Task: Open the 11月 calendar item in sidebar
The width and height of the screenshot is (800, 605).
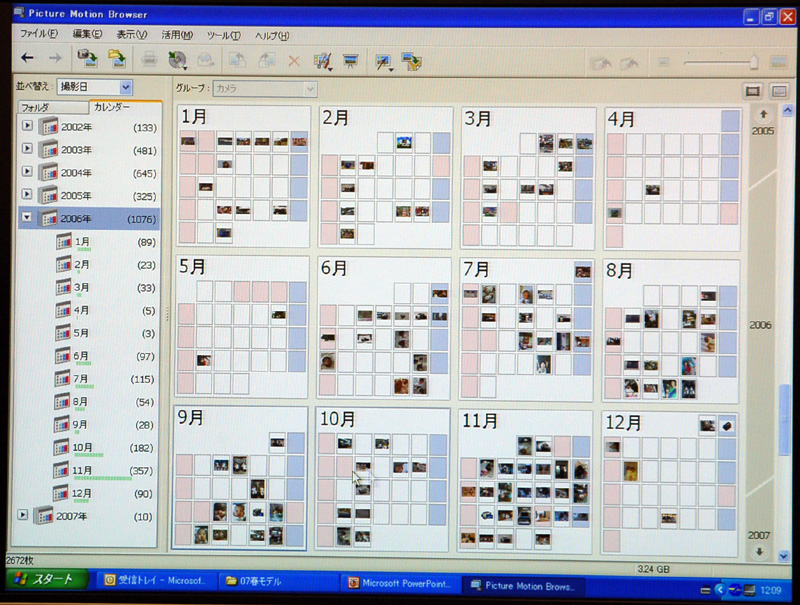Action: tap(83, 470)
